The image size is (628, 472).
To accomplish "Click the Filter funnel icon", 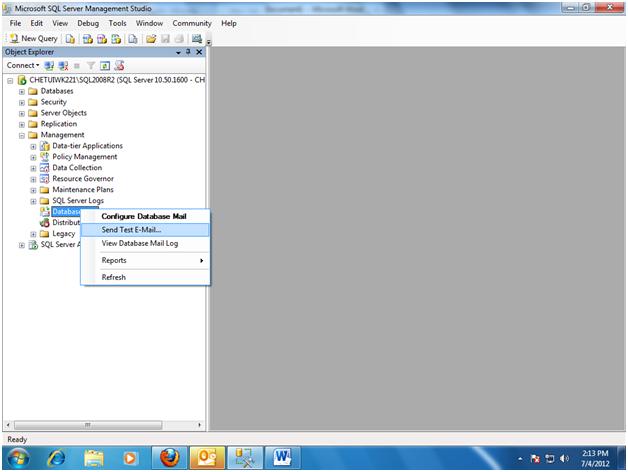I will click(91, 66).
